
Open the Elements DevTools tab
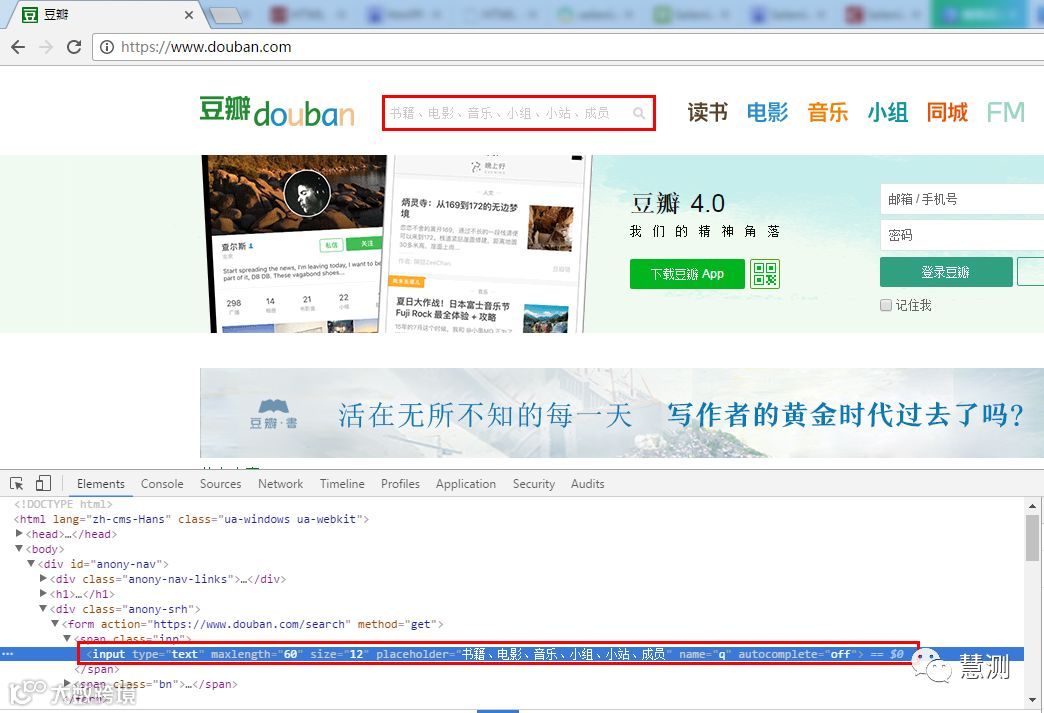[101, 484]
